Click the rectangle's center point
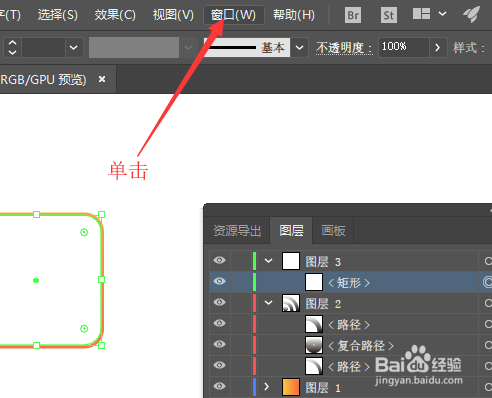This screenshot has width=492, height=398. (x=36, y=281)
